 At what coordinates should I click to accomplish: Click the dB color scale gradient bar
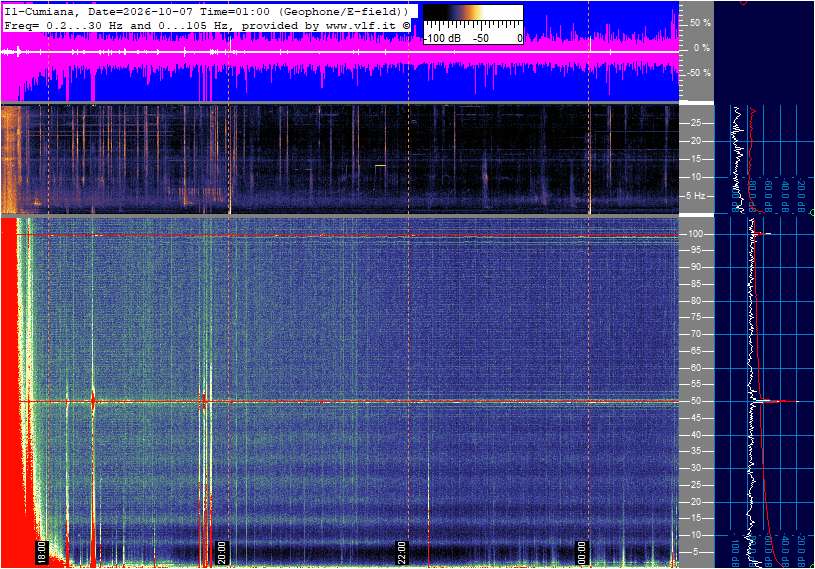pos(473,12)
